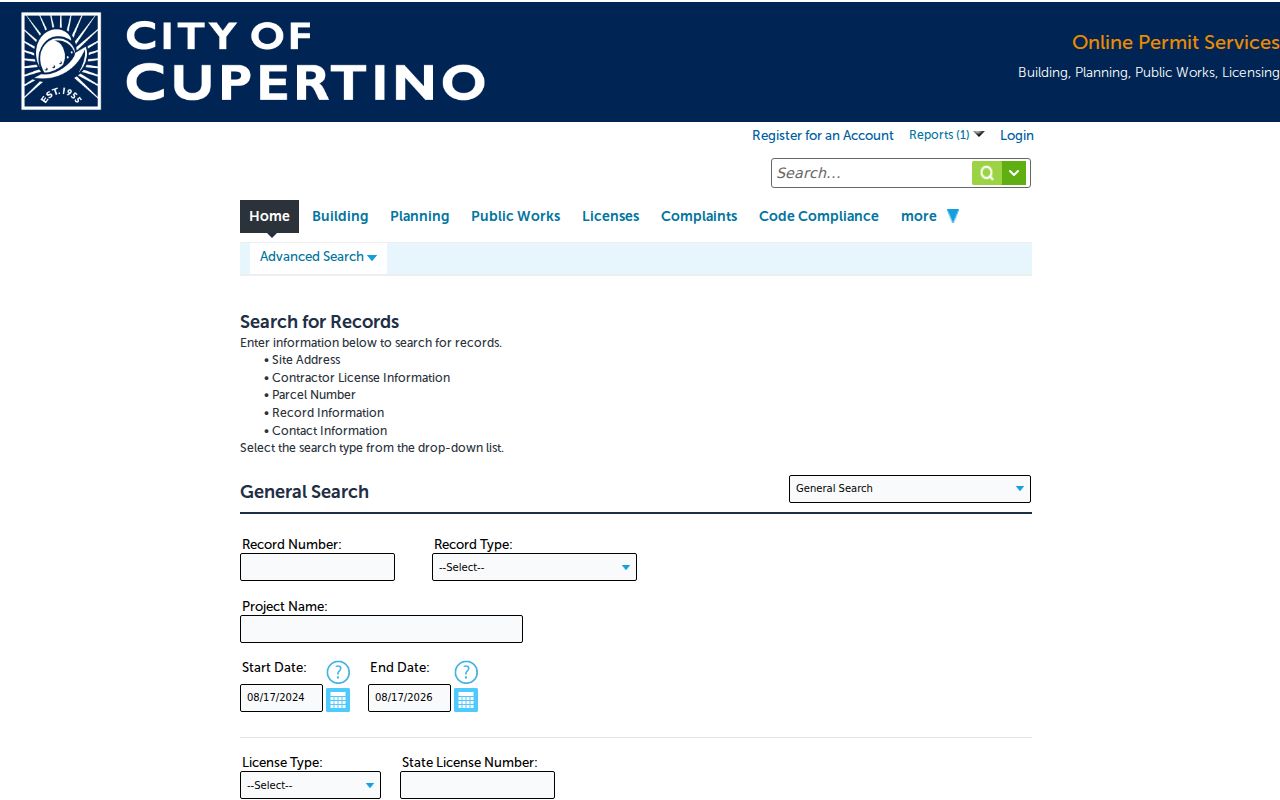This screenshot has width=1280, height=800.
Task: Click the City of Cupertino seal logo
Action: pos(61,61)
